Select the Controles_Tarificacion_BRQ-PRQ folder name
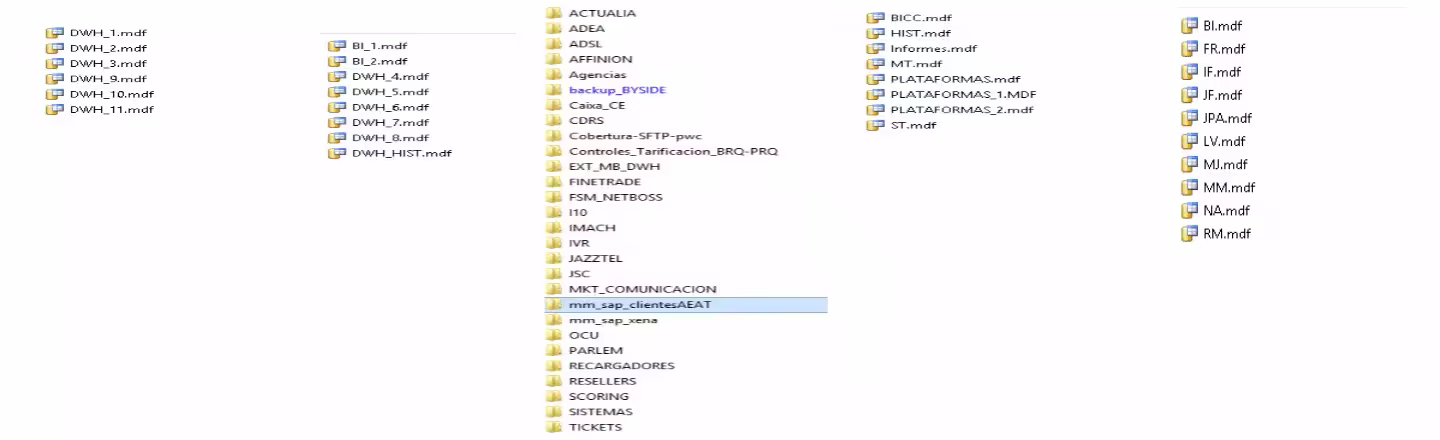1440x440 pixels. pyautogui.click(x=673, y=151)
